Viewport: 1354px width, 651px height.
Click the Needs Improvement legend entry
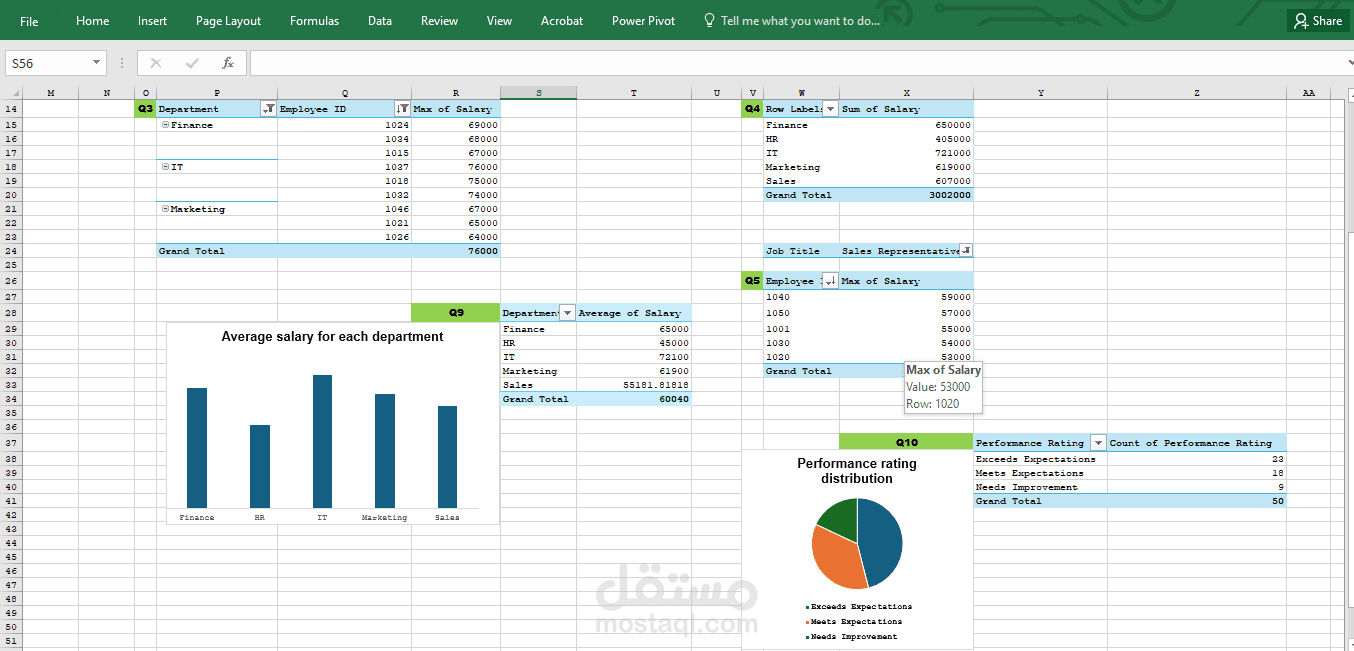[851, 637]
